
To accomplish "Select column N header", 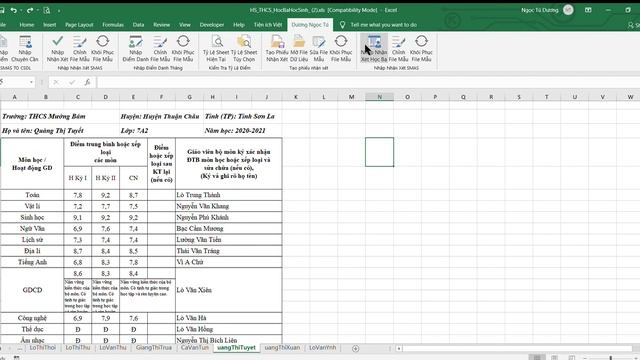I will 380,97.
